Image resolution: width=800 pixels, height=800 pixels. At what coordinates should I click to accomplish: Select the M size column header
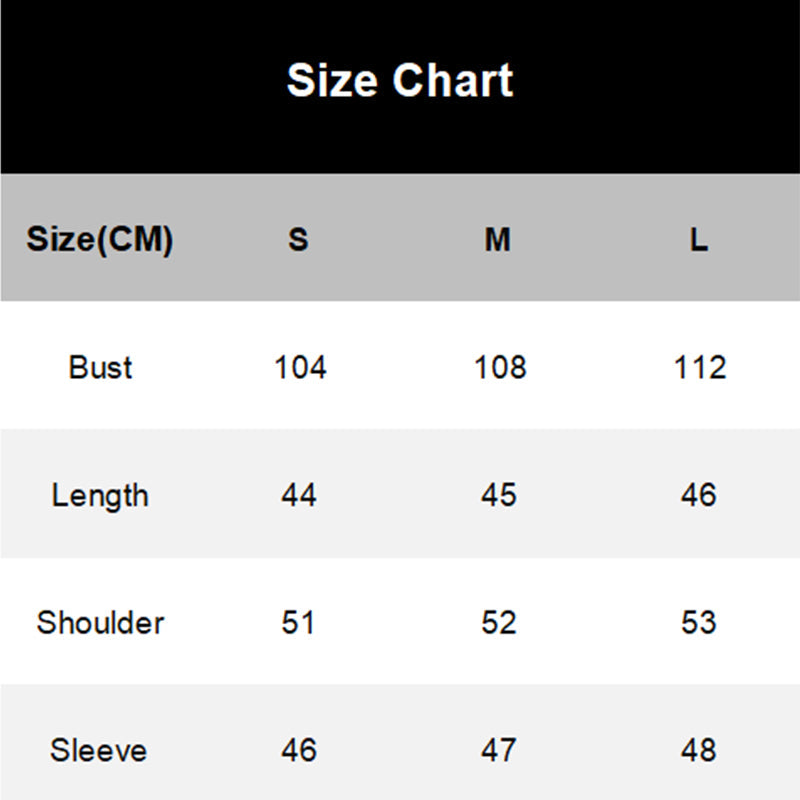pos(498,240)
